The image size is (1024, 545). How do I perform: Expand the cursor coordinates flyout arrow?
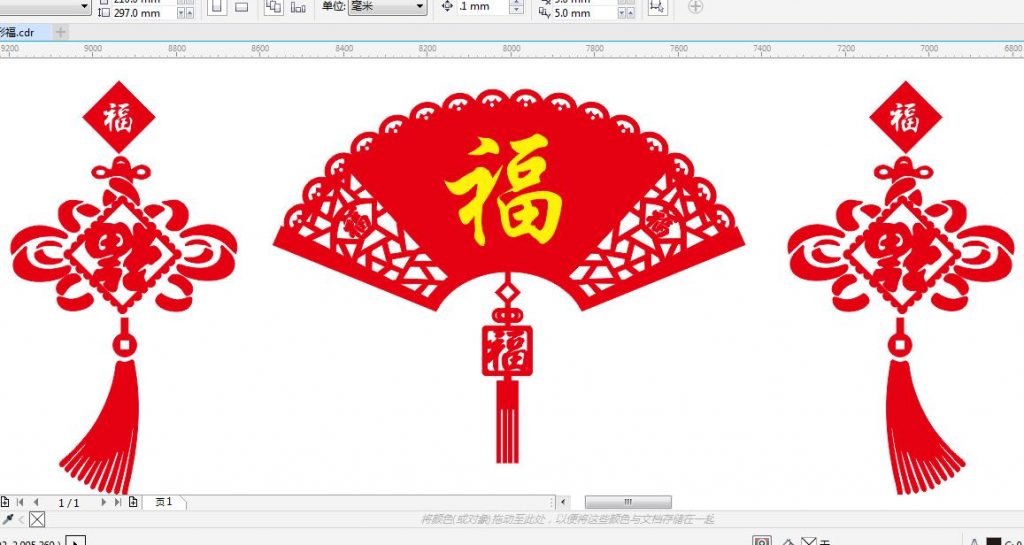76,542
